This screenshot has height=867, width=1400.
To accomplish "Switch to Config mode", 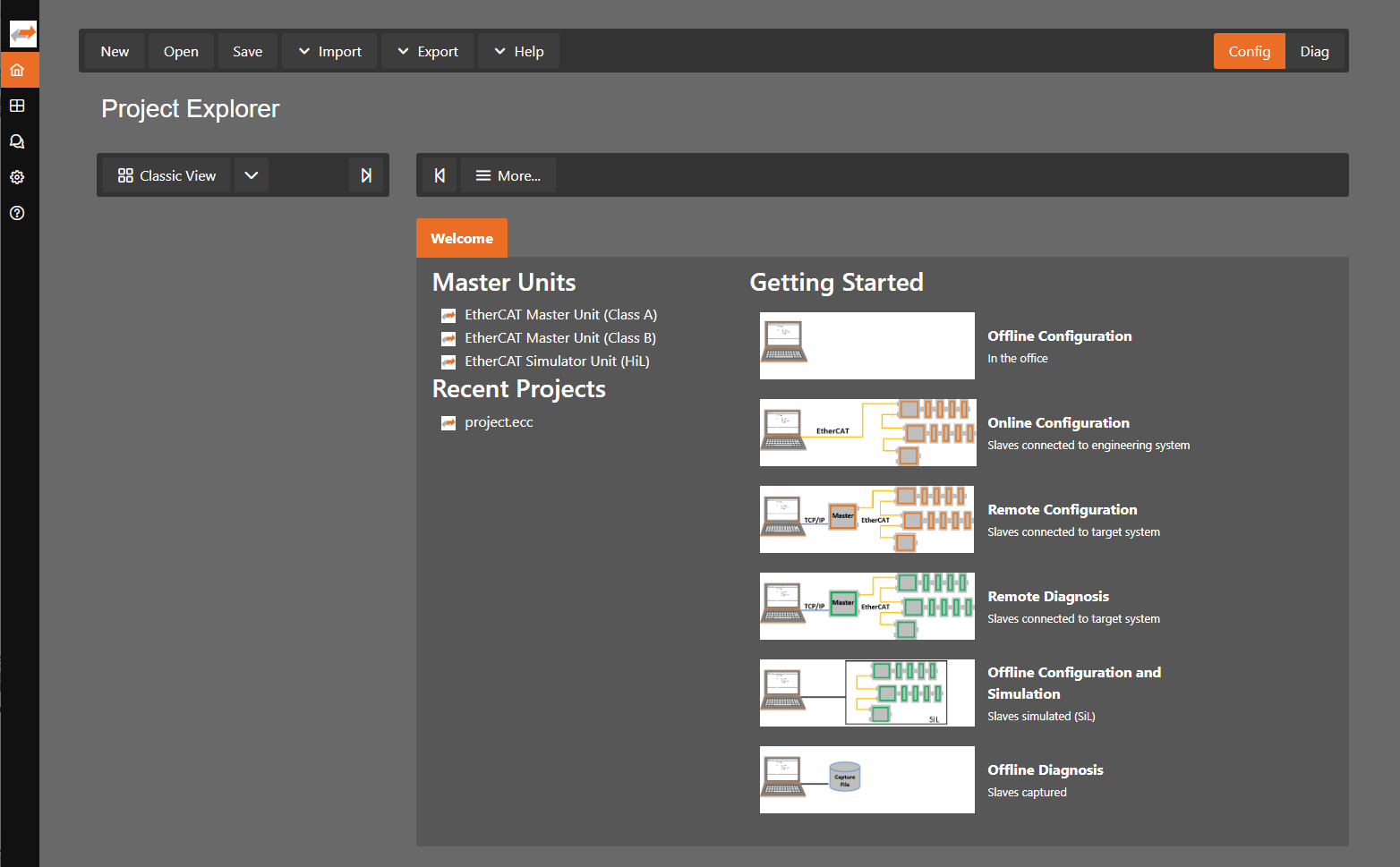I will (1249, 52).
